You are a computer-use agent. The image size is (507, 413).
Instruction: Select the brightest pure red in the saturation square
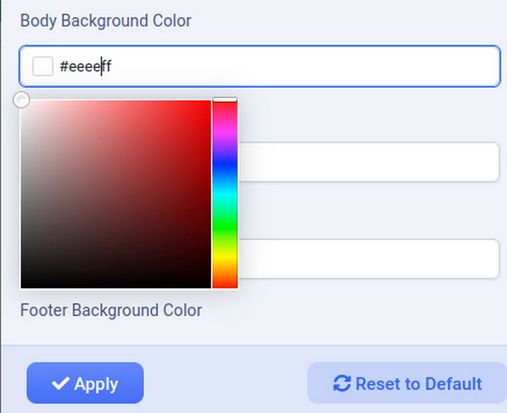[209, 102]
